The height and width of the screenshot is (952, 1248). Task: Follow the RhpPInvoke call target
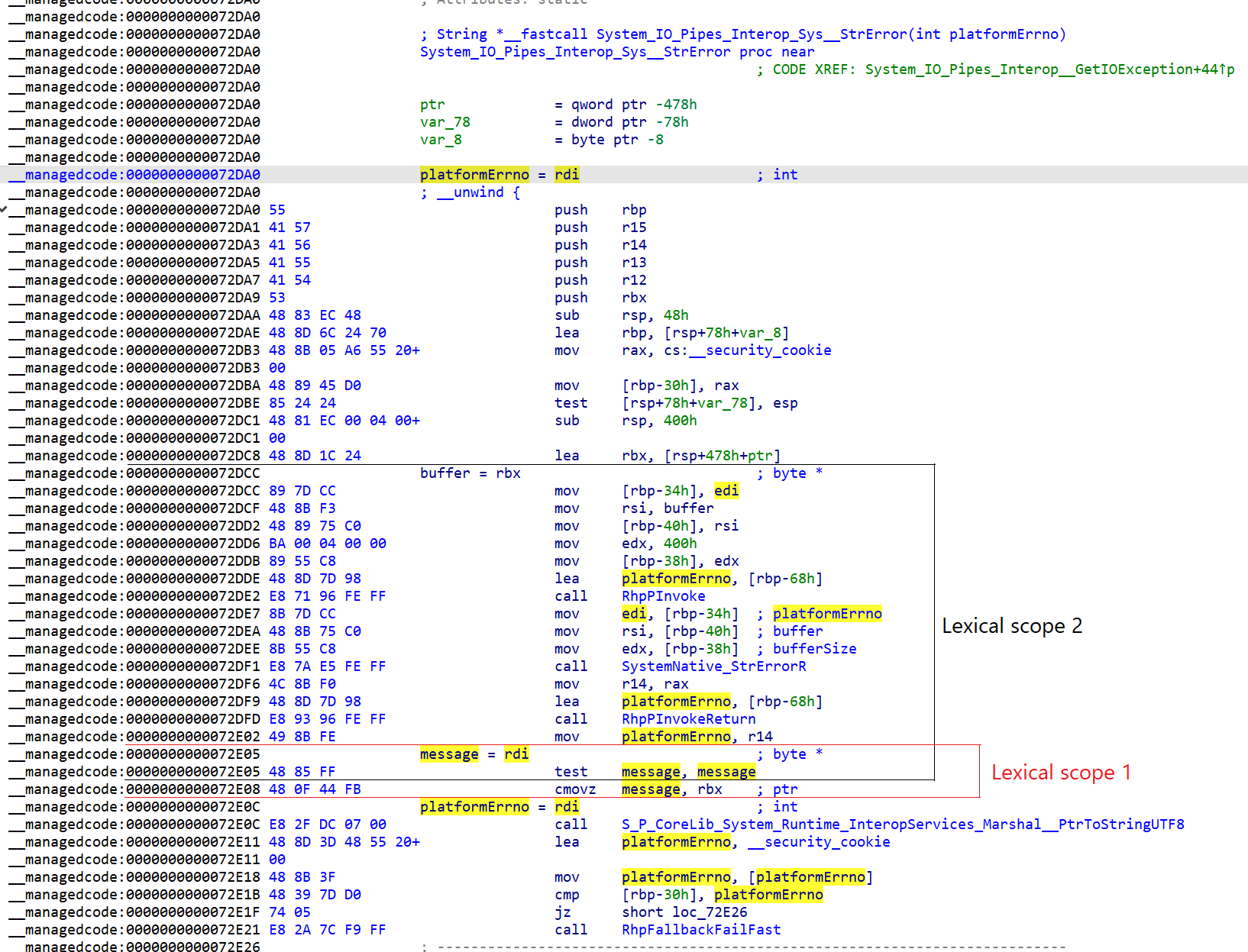[662, 595]
